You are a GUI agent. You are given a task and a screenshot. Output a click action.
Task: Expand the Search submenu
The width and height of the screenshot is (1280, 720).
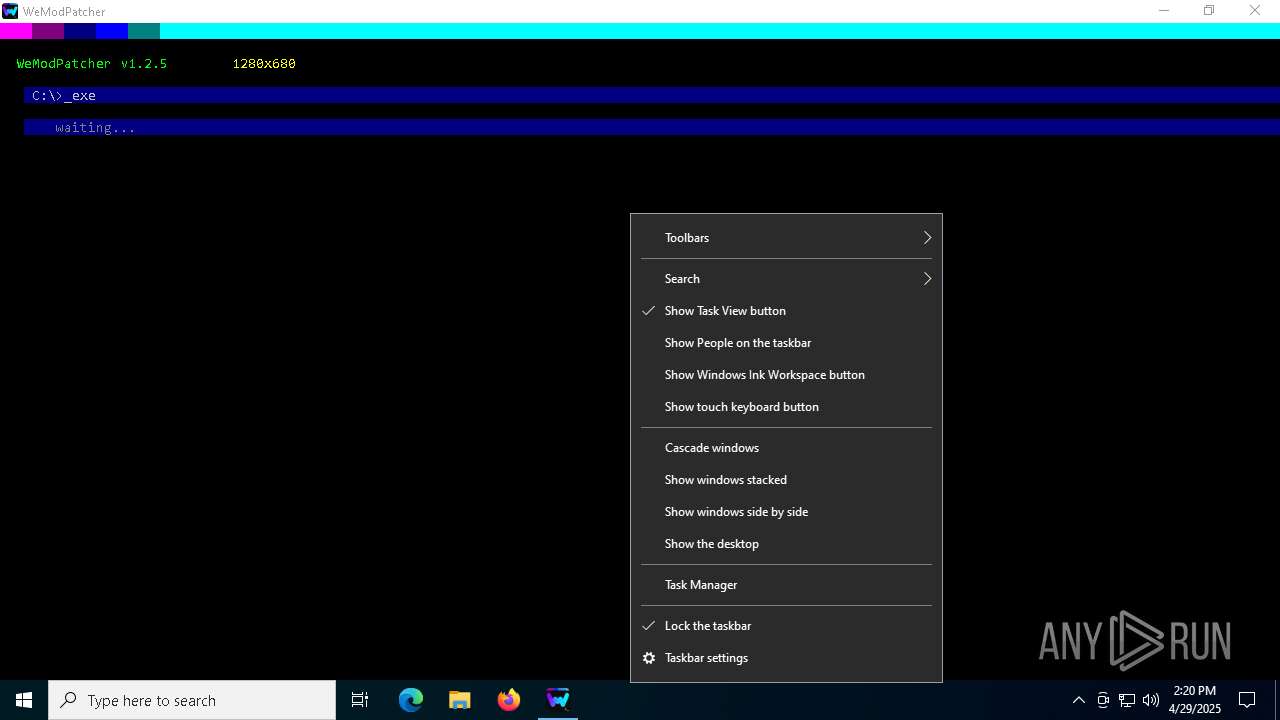pos(786,279)
